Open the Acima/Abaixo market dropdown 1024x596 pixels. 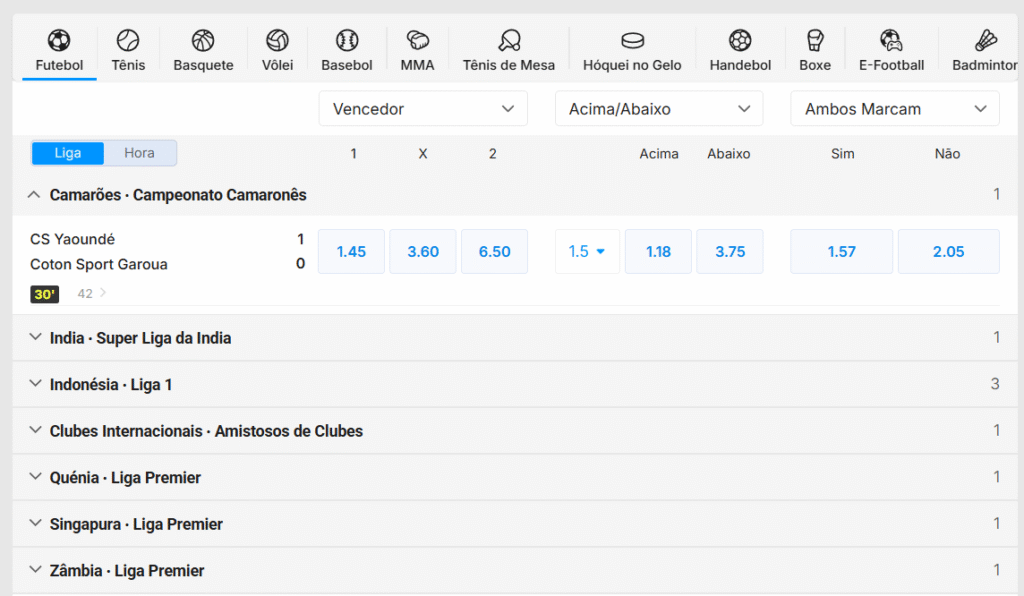[659, 109]
